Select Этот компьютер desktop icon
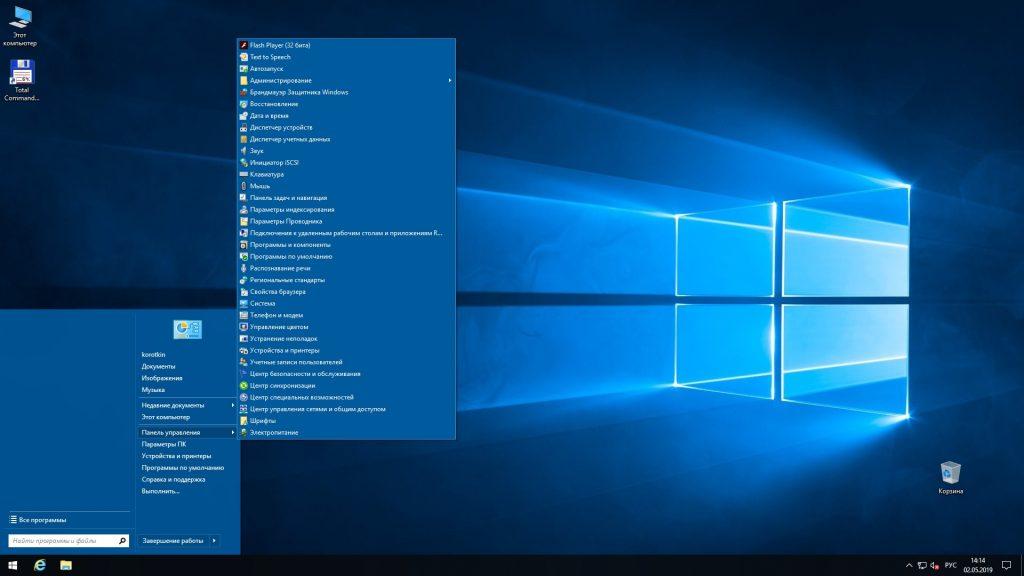Image resolution: width=1024 pixels, height=576 pixels. pos(20,26)
